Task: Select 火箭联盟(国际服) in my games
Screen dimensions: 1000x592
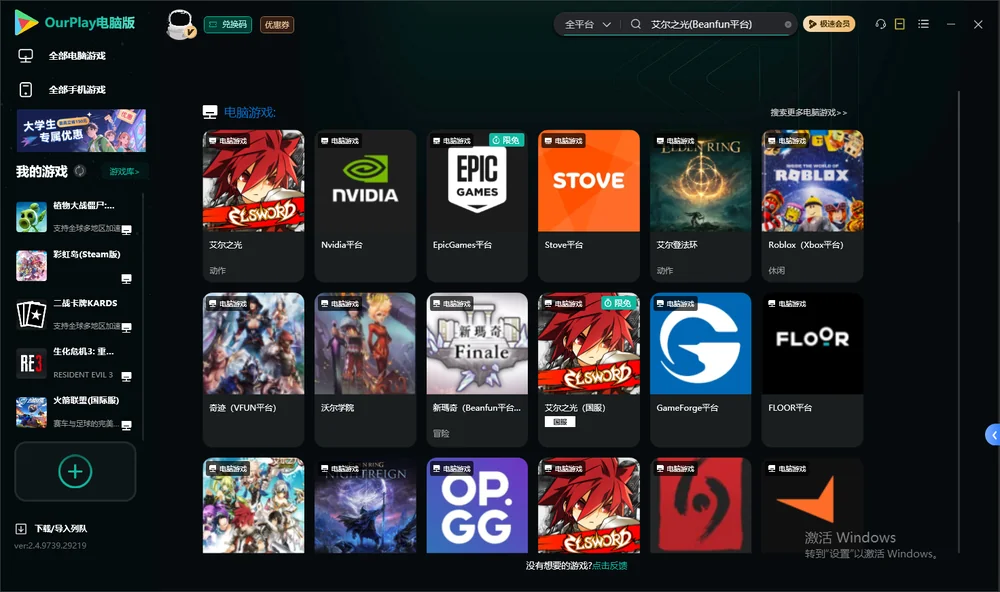Action: (75, 411)
